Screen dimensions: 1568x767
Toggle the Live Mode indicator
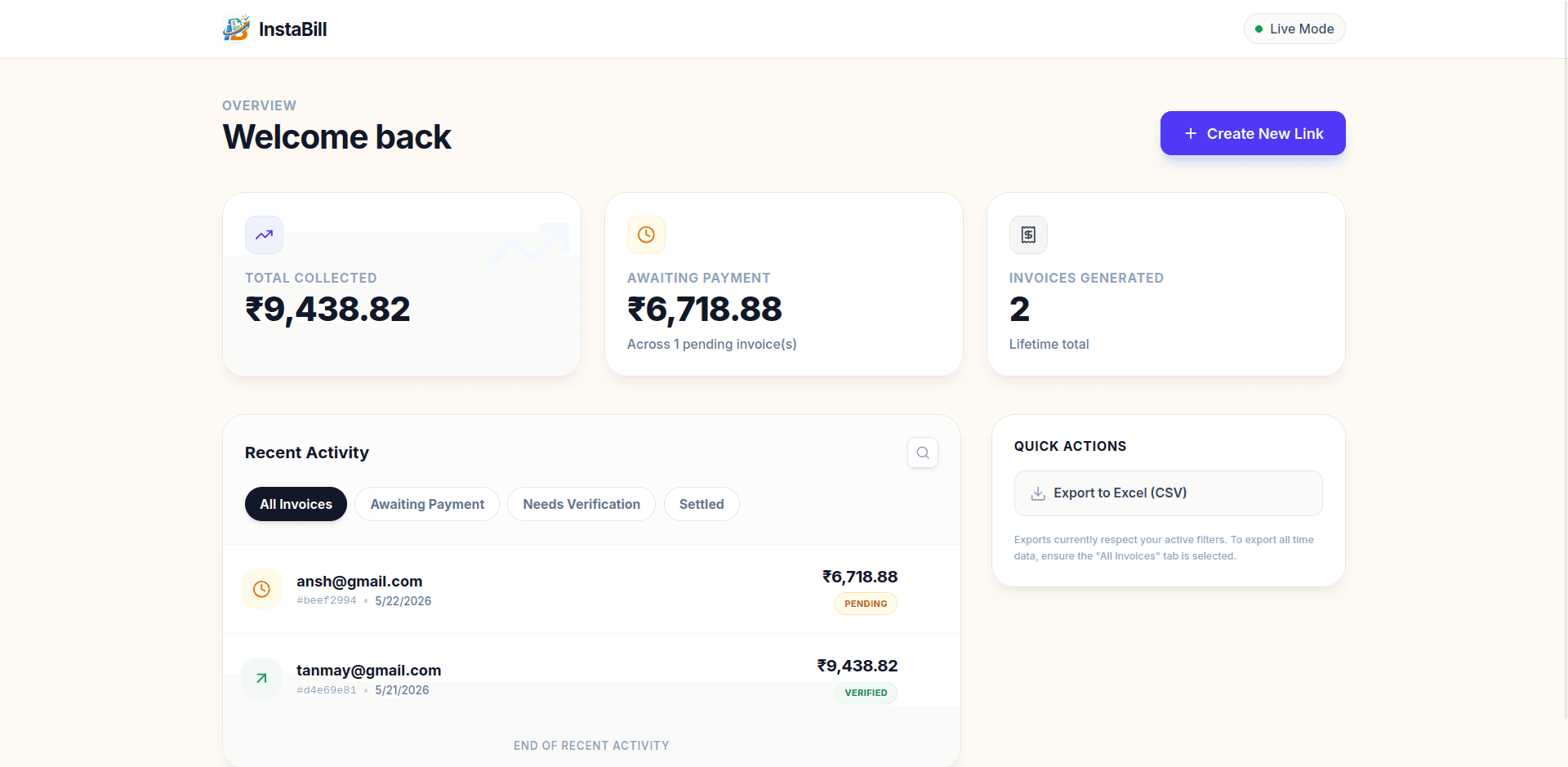tap(1294, 29)
